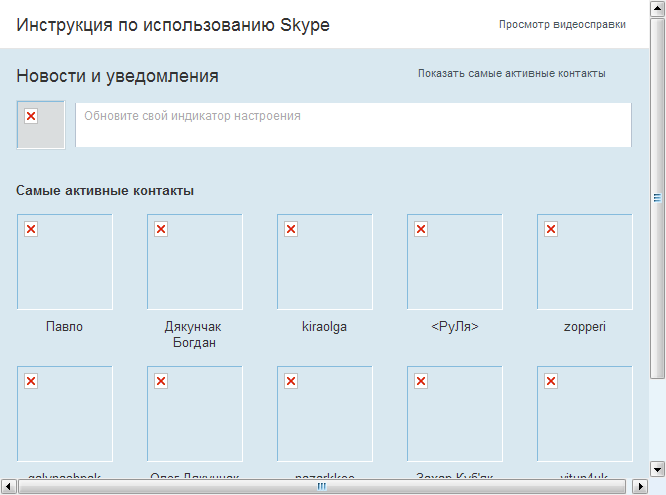666x495 pixels.
Task: Open the <РуЛя> contact picture
Action: pyautogui.click(x=455, y=262)
